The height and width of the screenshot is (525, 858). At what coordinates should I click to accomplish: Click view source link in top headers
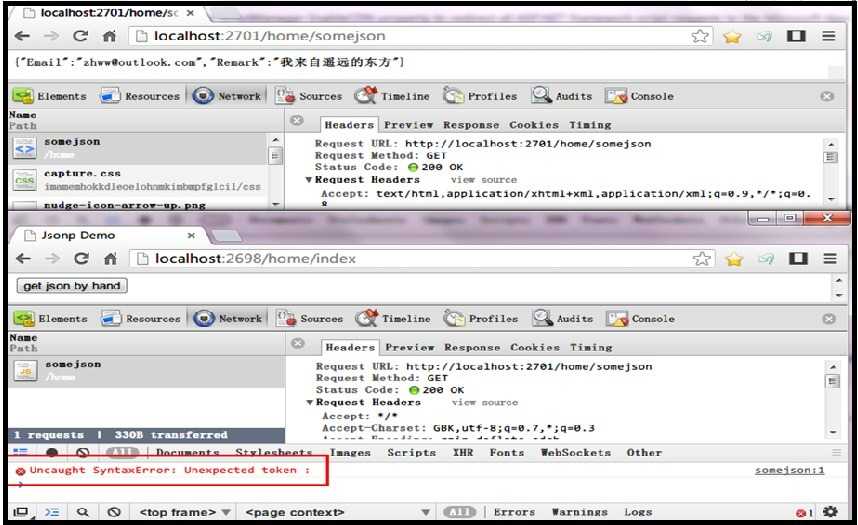(x=484, y=180)
